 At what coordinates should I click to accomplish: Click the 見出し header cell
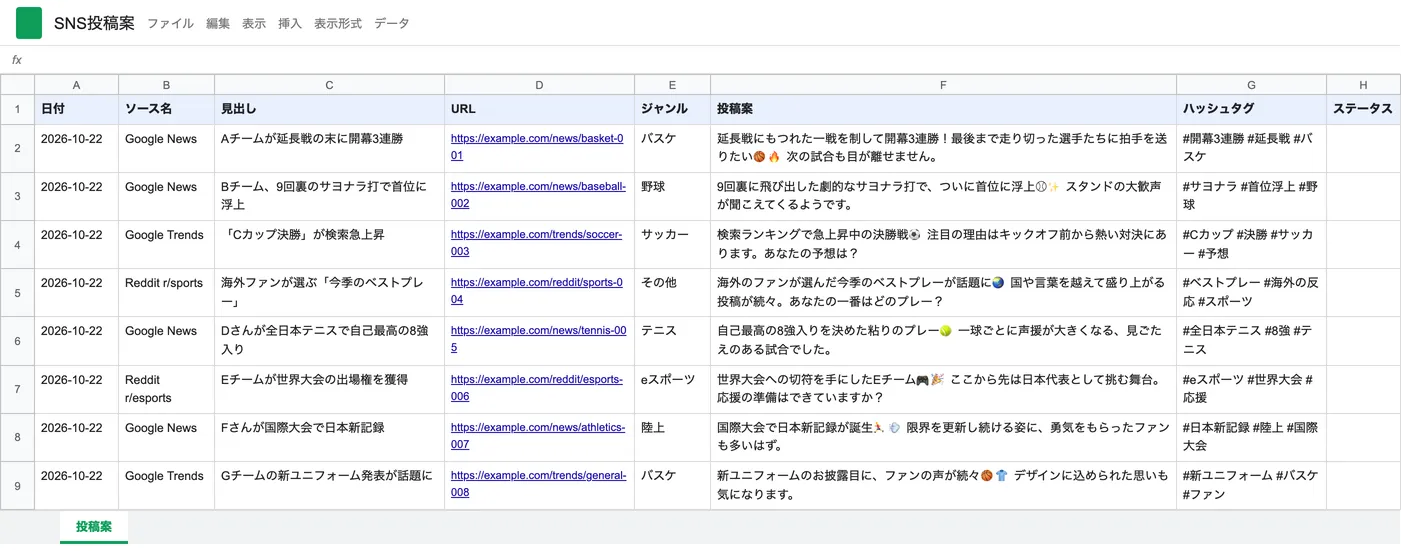click(329, 110)
